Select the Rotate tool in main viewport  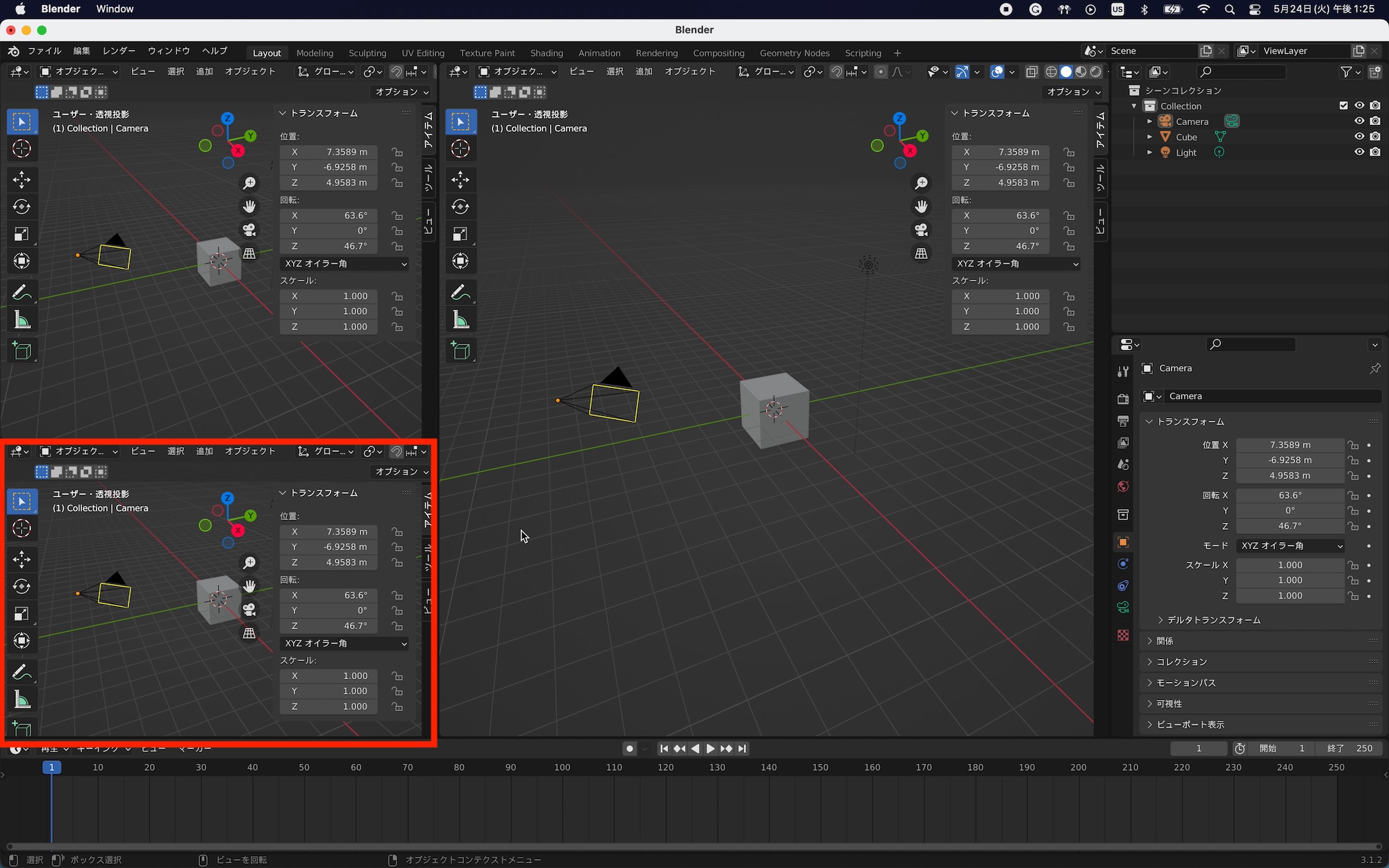pos(460,207)
